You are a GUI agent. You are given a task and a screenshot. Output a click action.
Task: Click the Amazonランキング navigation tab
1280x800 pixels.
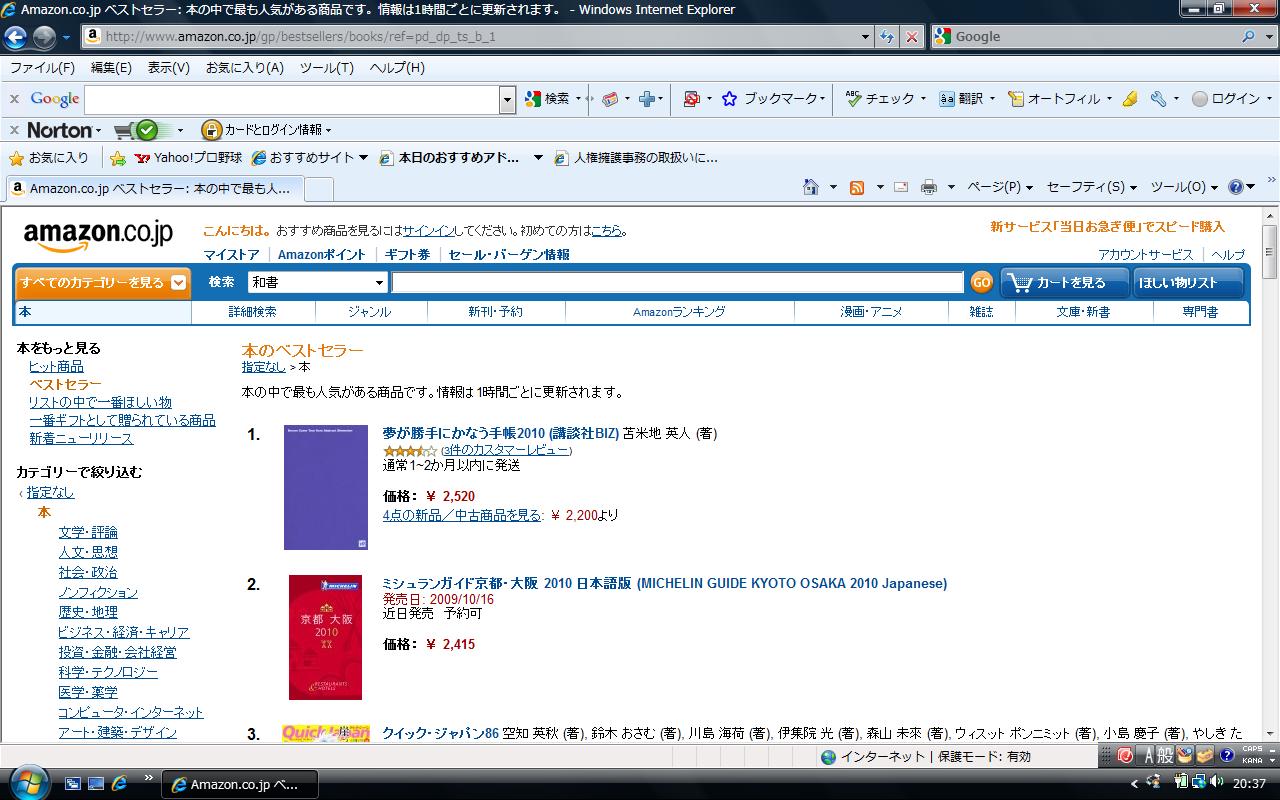click(680, 312)
